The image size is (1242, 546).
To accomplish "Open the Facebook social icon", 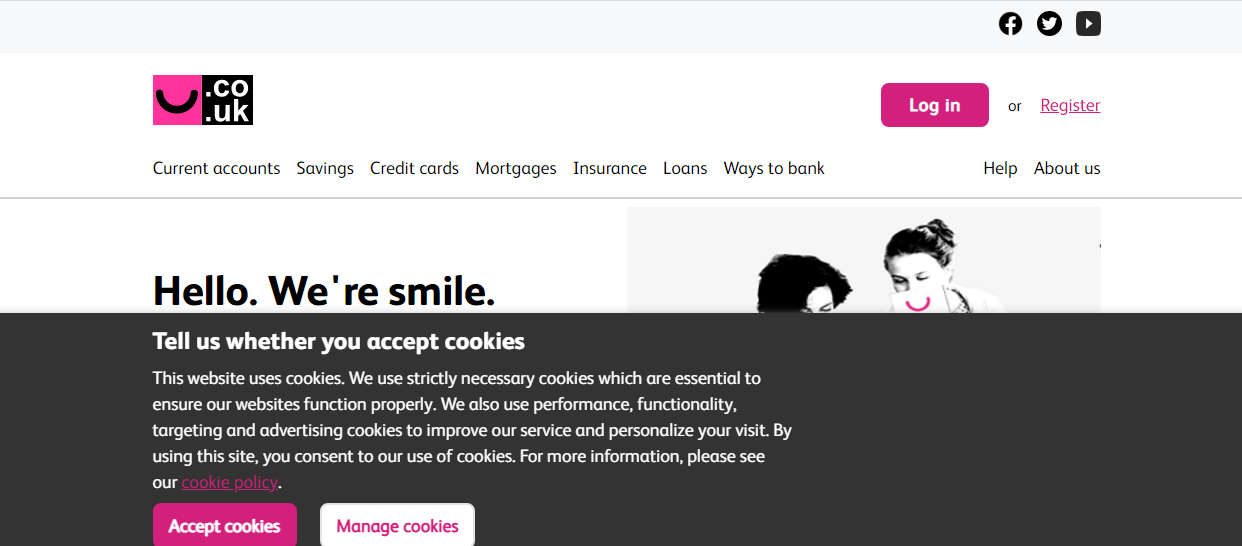I will (1010, 23).
